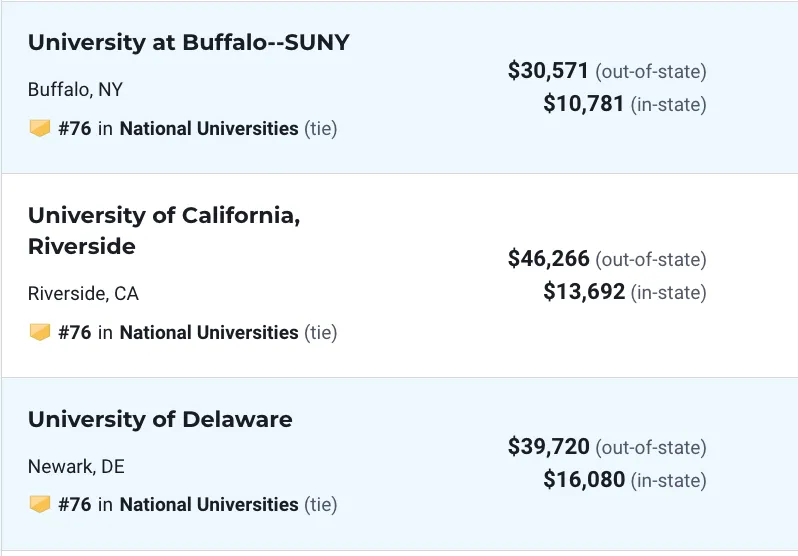Click National Universities ranking link under Buffalo
This screenshot has height=556, width=798.
[x=209, y=128]
